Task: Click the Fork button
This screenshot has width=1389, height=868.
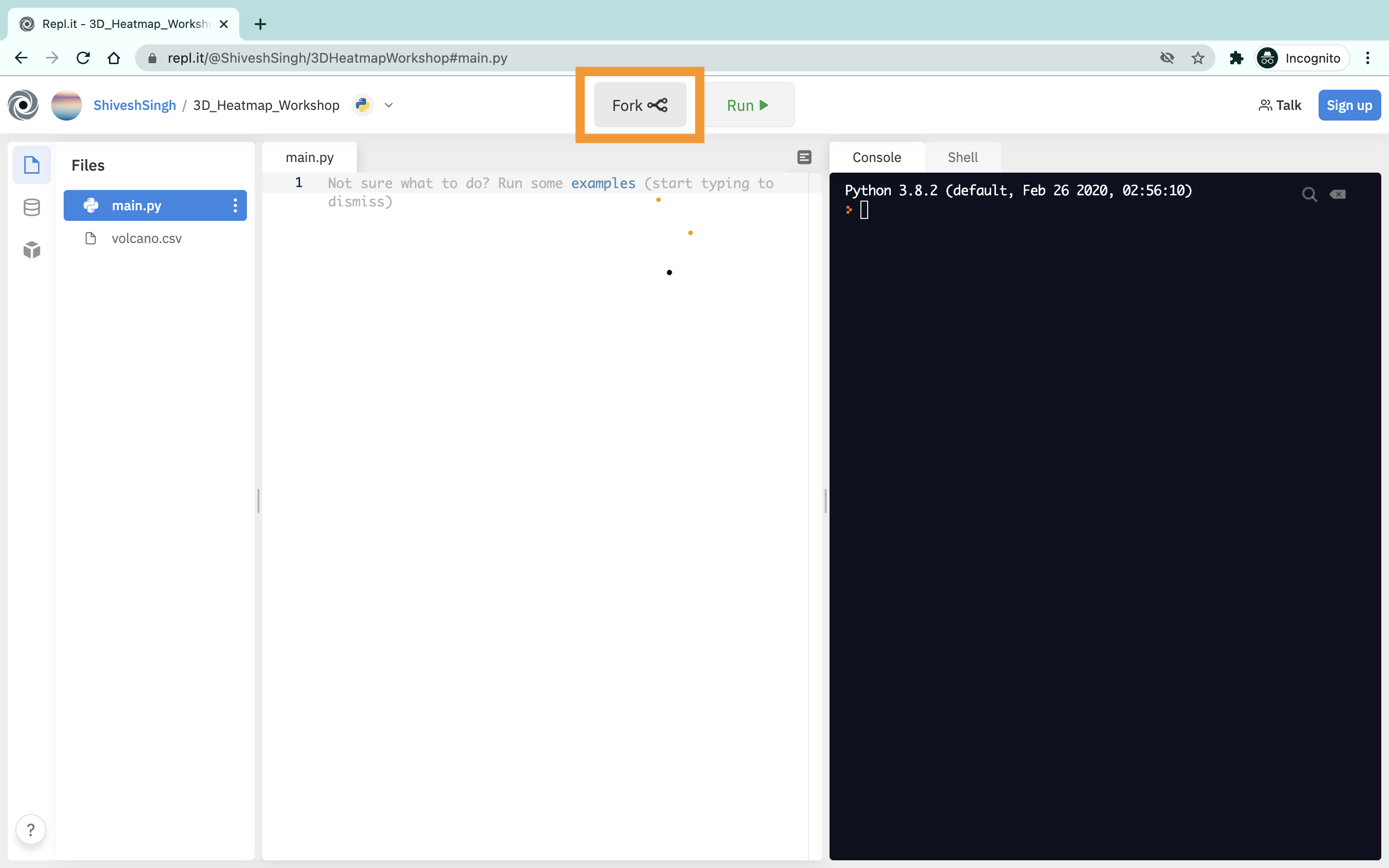Action: point(640,105)
